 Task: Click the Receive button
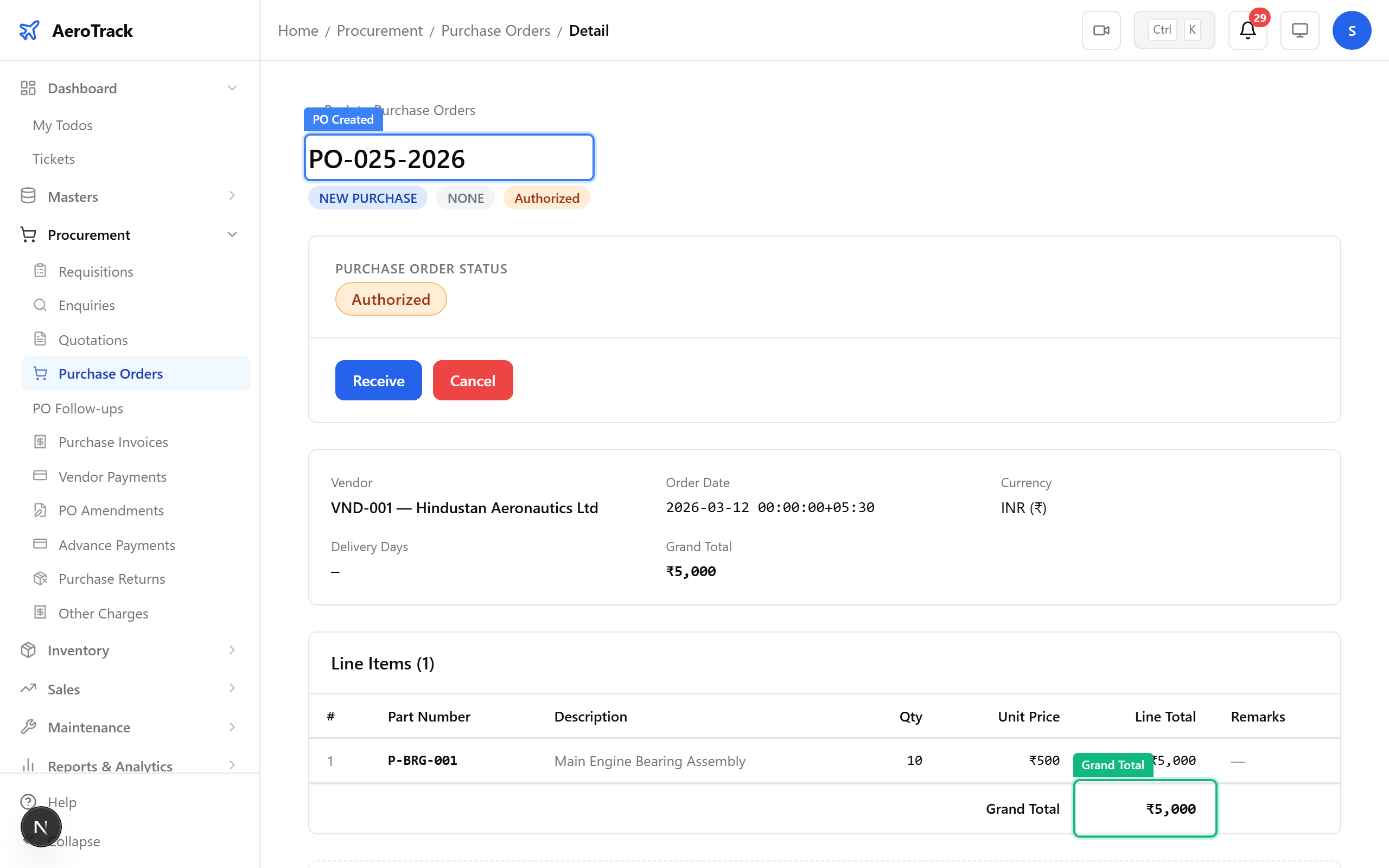coord(378,380)
